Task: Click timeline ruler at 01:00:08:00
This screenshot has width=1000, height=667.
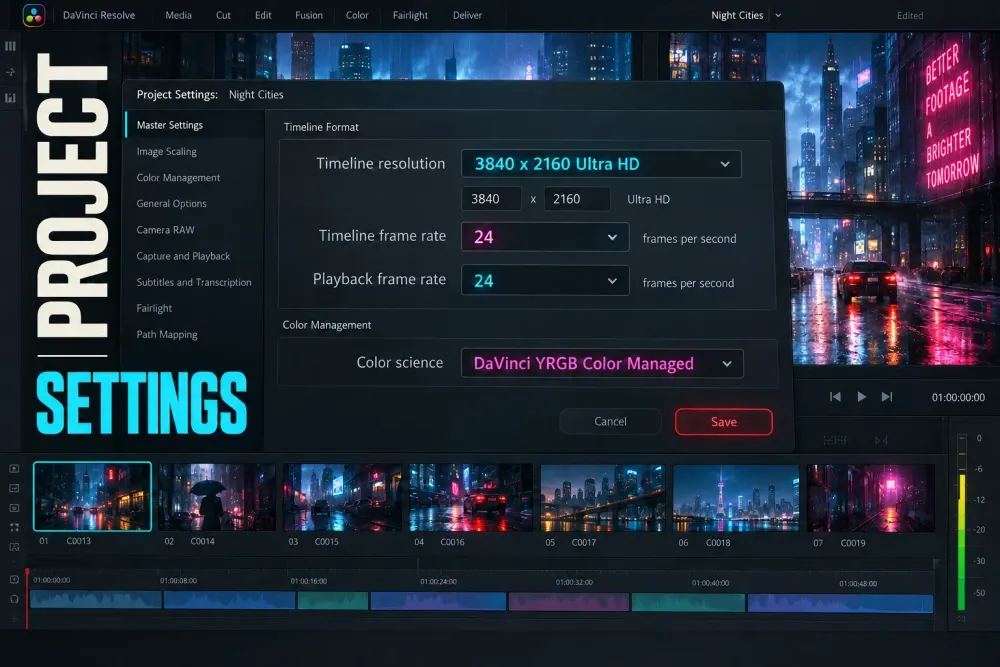Action: click(179, 581)
